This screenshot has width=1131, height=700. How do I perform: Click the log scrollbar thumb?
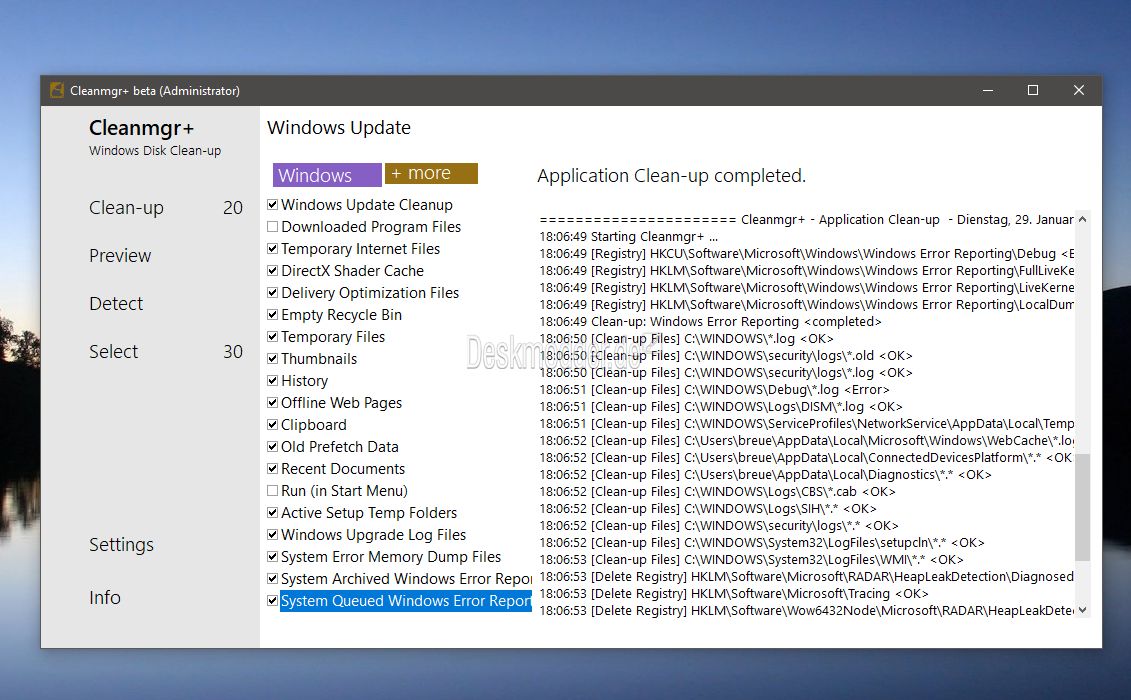(x=1082, y=507)
